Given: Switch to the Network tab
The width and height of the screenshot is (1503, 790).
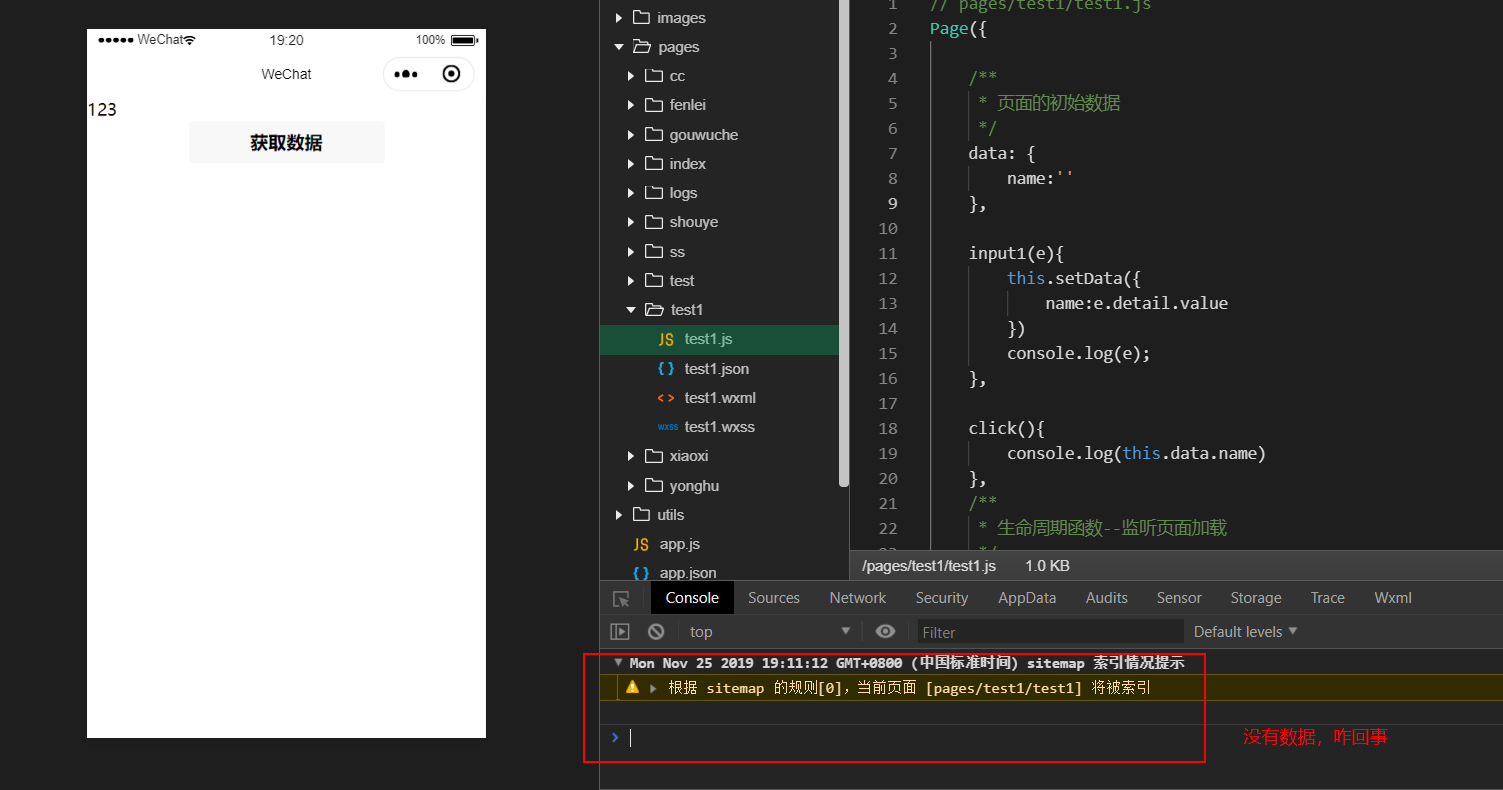Looking at the screenshot, I should pyautogui.click(x=858, y=598).
